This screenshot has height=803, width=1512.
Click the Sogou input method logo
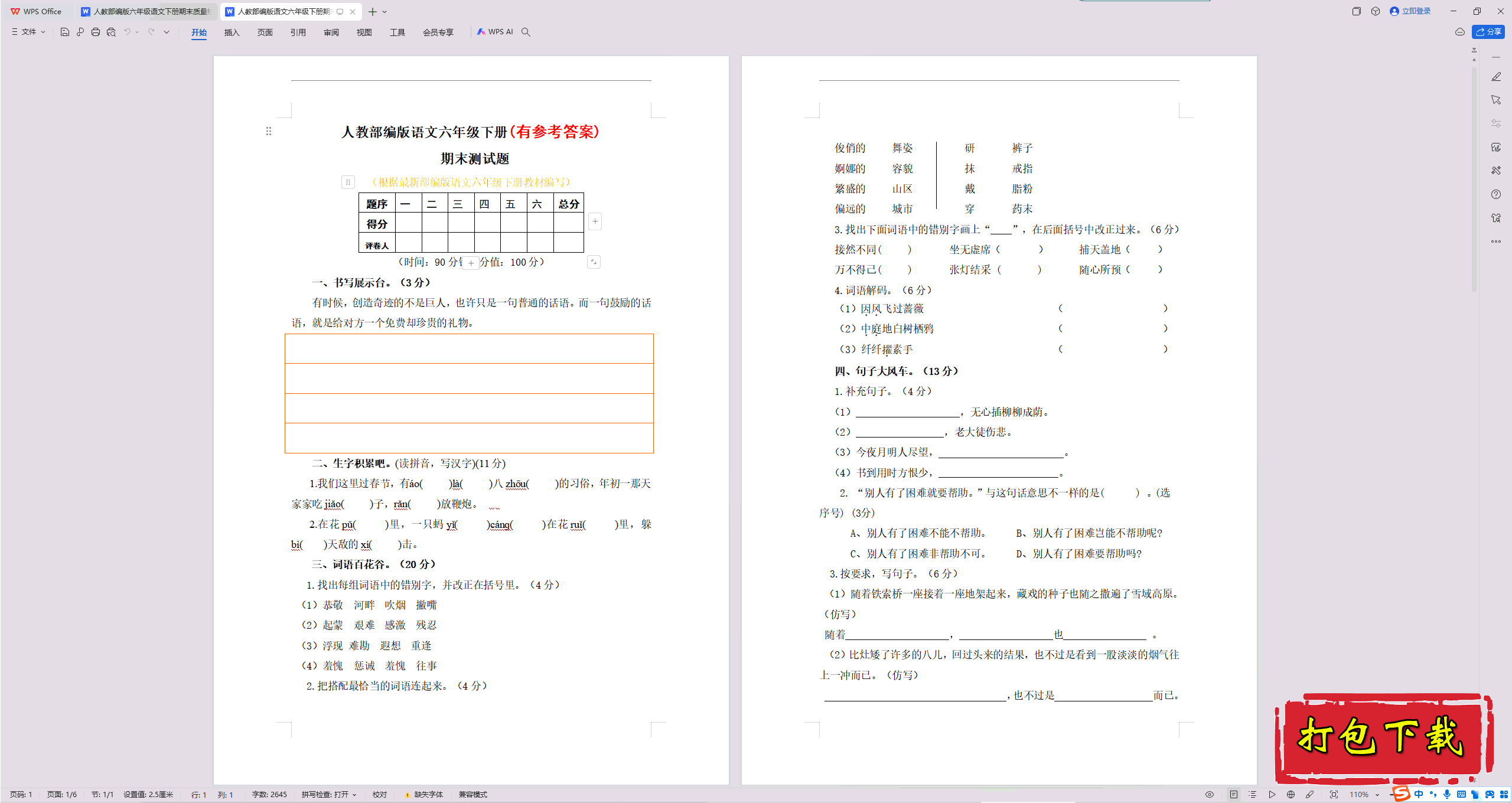1401,794
